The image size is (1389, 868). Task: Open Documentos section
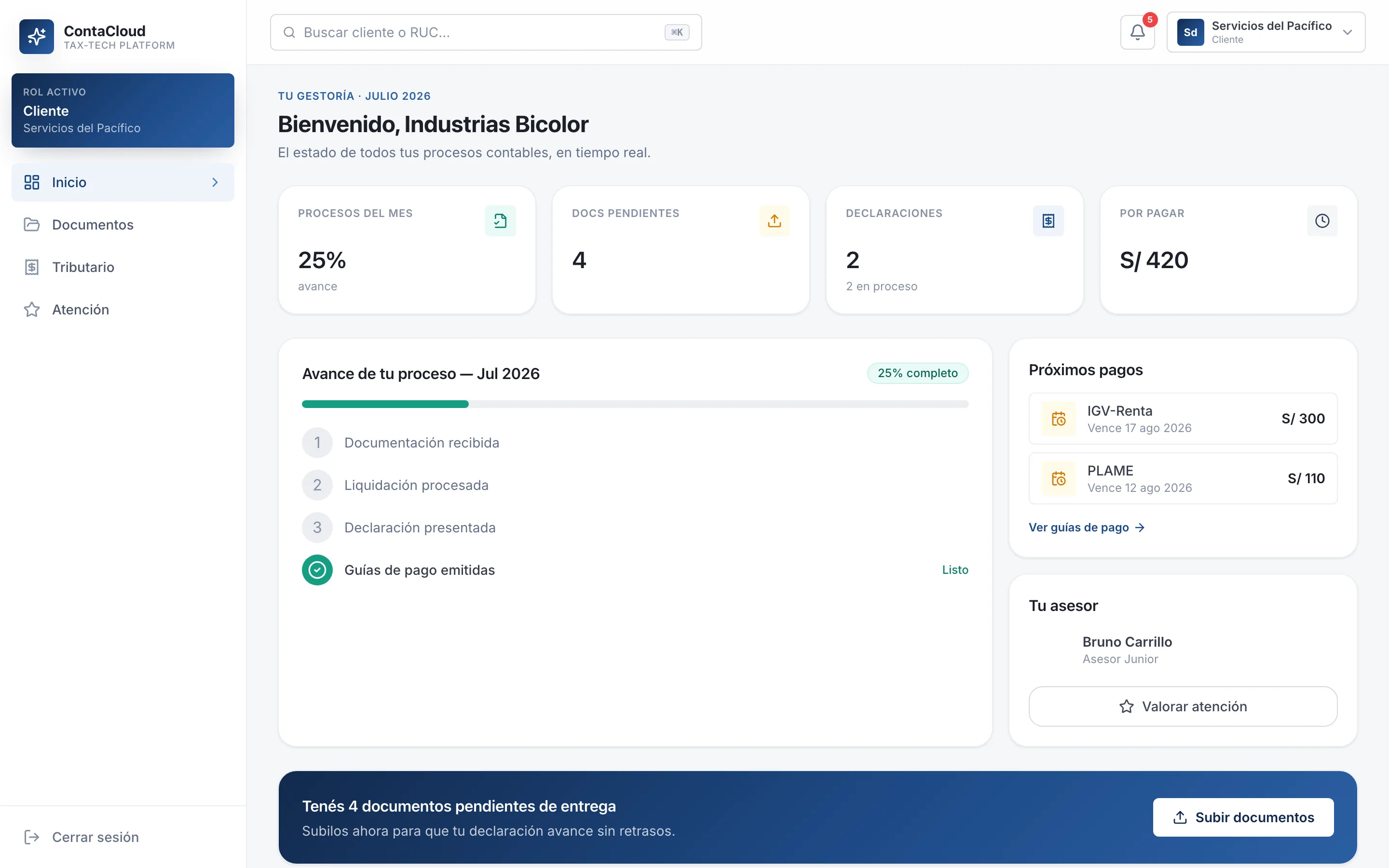click(123, 225)
